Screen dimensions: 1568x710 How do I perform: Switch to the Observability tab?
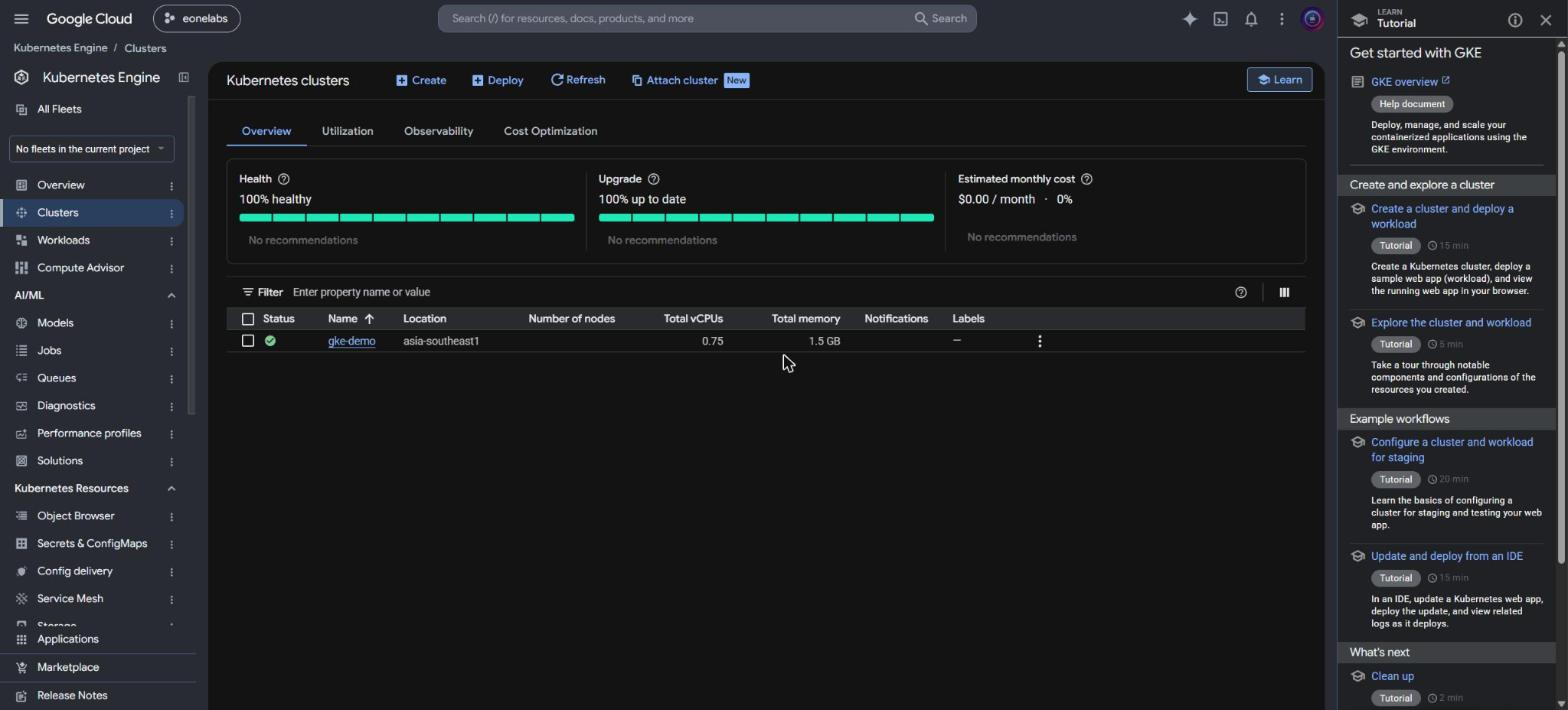438,131
